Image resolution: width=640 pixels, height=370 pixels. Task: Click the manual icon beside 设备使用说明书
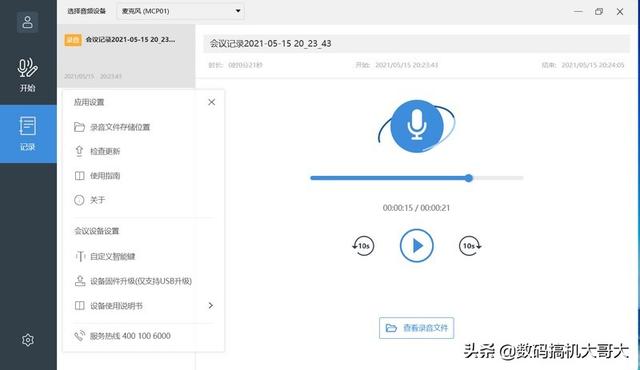pyautogui.click(x=80, y=306)
